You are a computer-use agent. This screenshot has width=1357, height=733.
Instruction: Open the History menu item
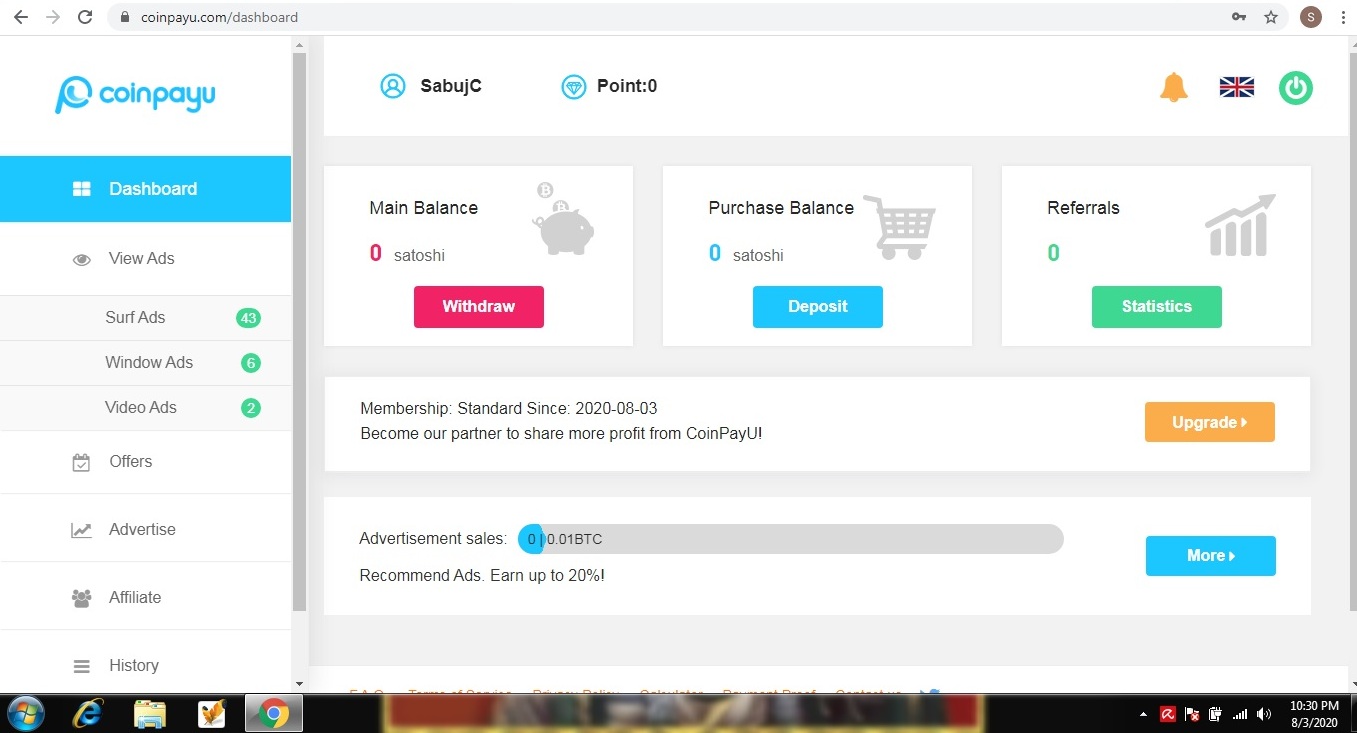point(134,665)
